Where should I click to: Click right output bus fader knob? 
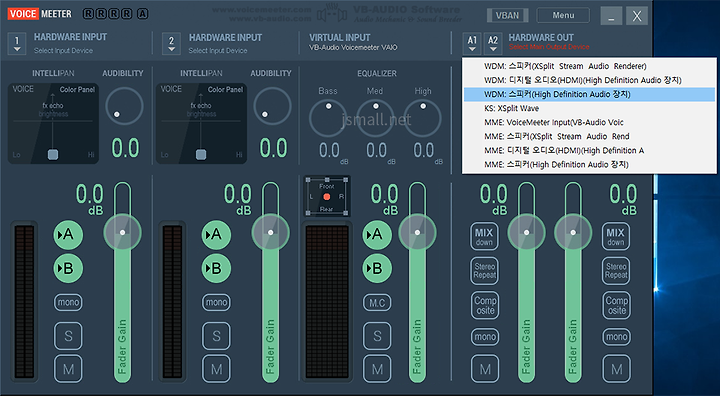point(573,232)
